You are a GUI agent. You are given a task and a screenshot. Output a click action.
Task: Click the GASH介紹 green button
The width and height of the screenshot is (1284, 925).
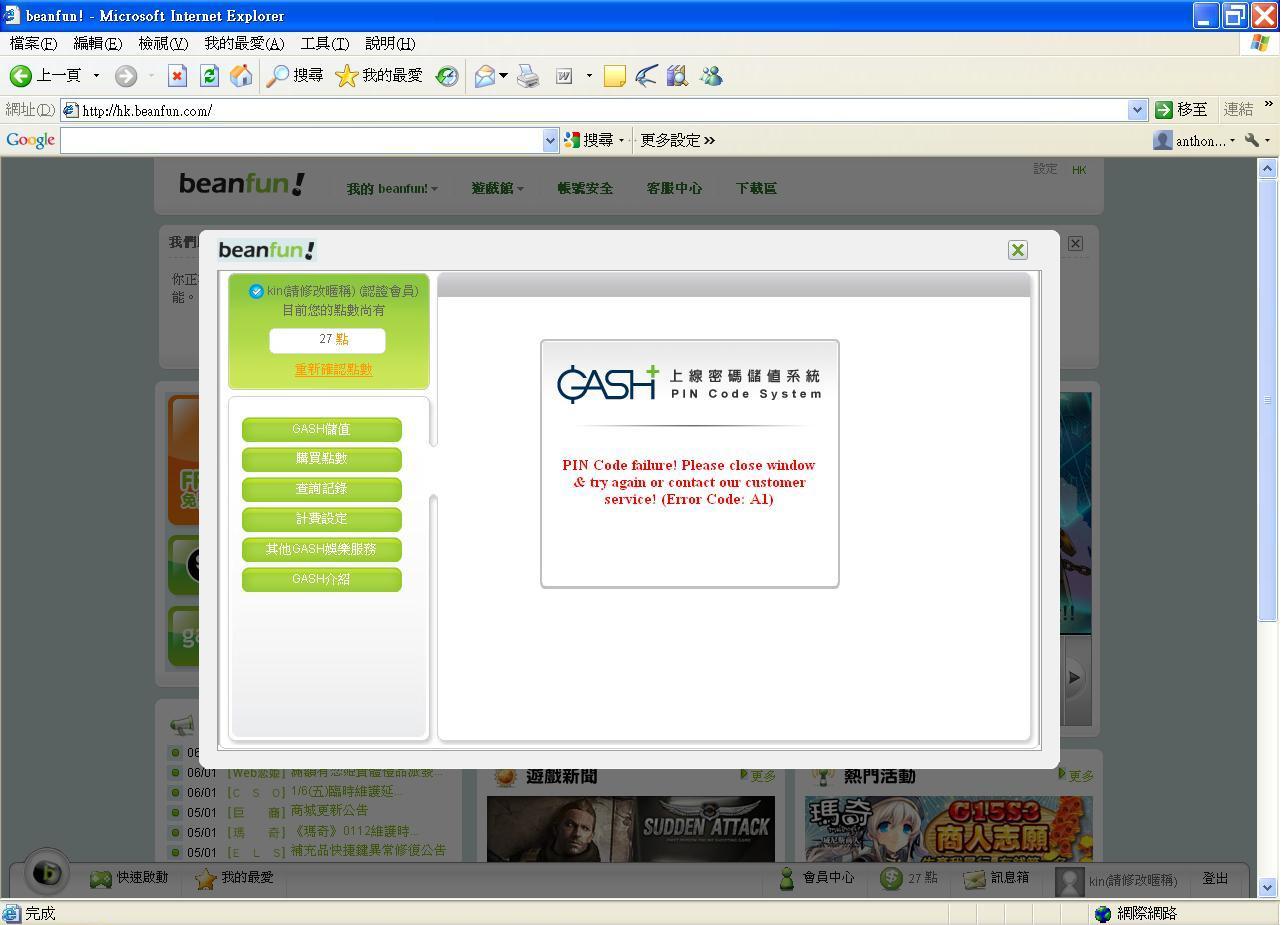point(322,579)
